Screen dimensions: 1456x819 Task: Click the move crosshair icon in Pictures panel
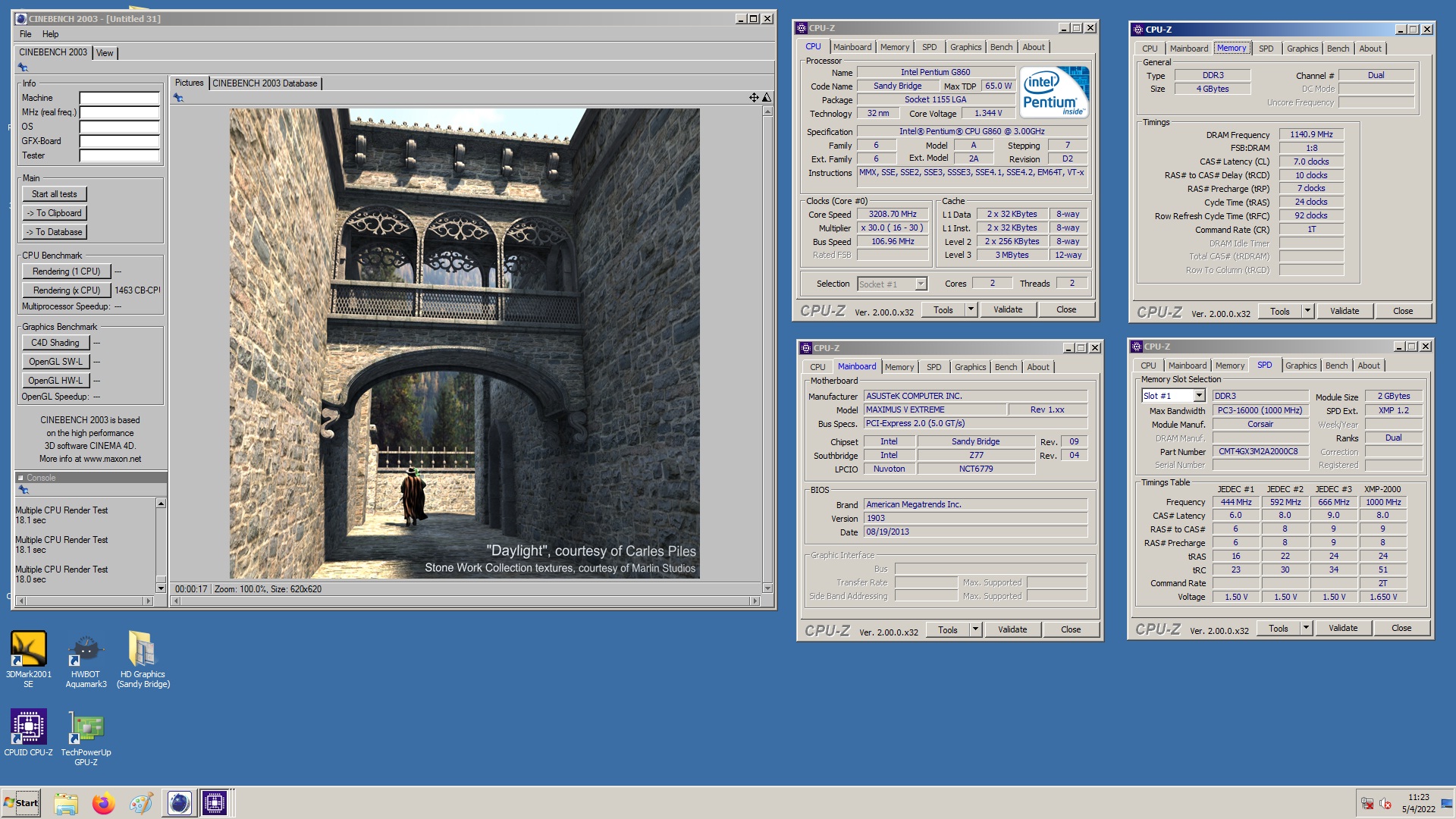pyautogui.click(x=754, y=97)
